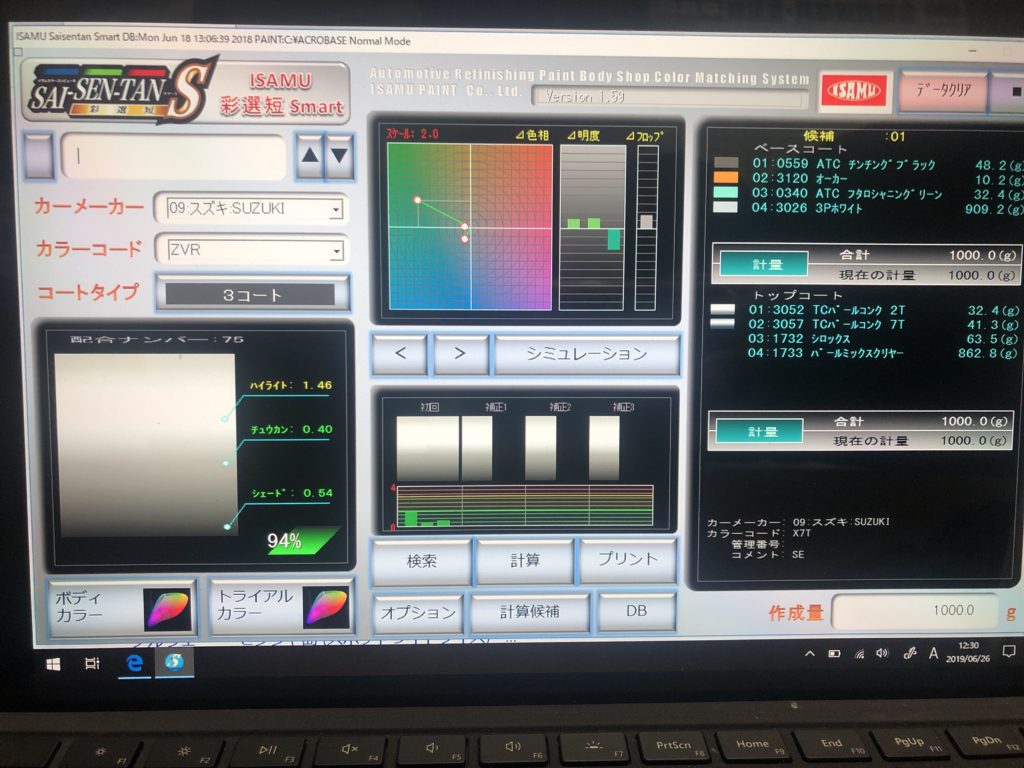Viewport: 1024px width, 768px height.
Task: Click the 計算候補 button
Action: pos(530,612)
